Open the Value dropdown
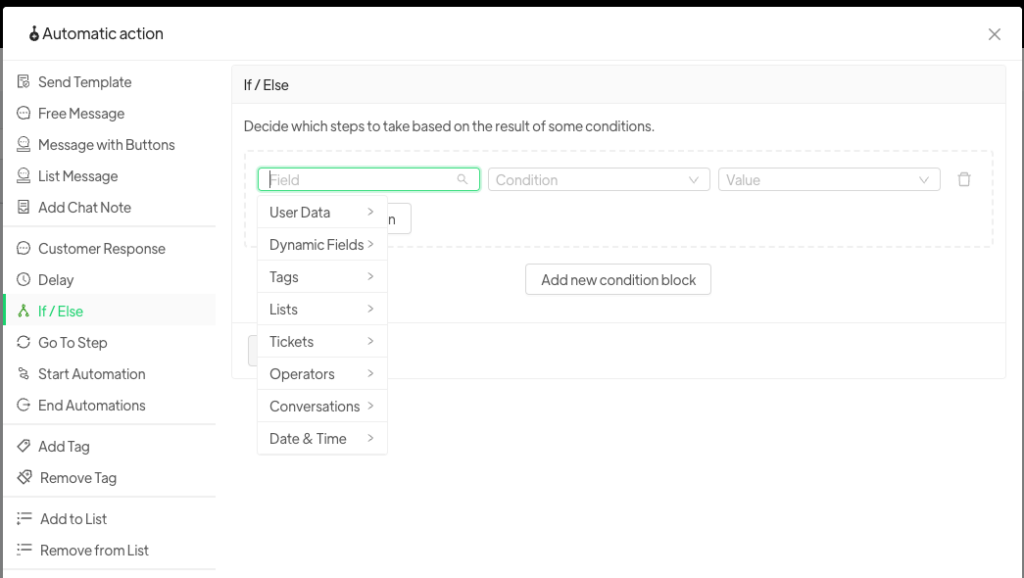The width and height of the screenshot is (1024, 578). (828, 180)
